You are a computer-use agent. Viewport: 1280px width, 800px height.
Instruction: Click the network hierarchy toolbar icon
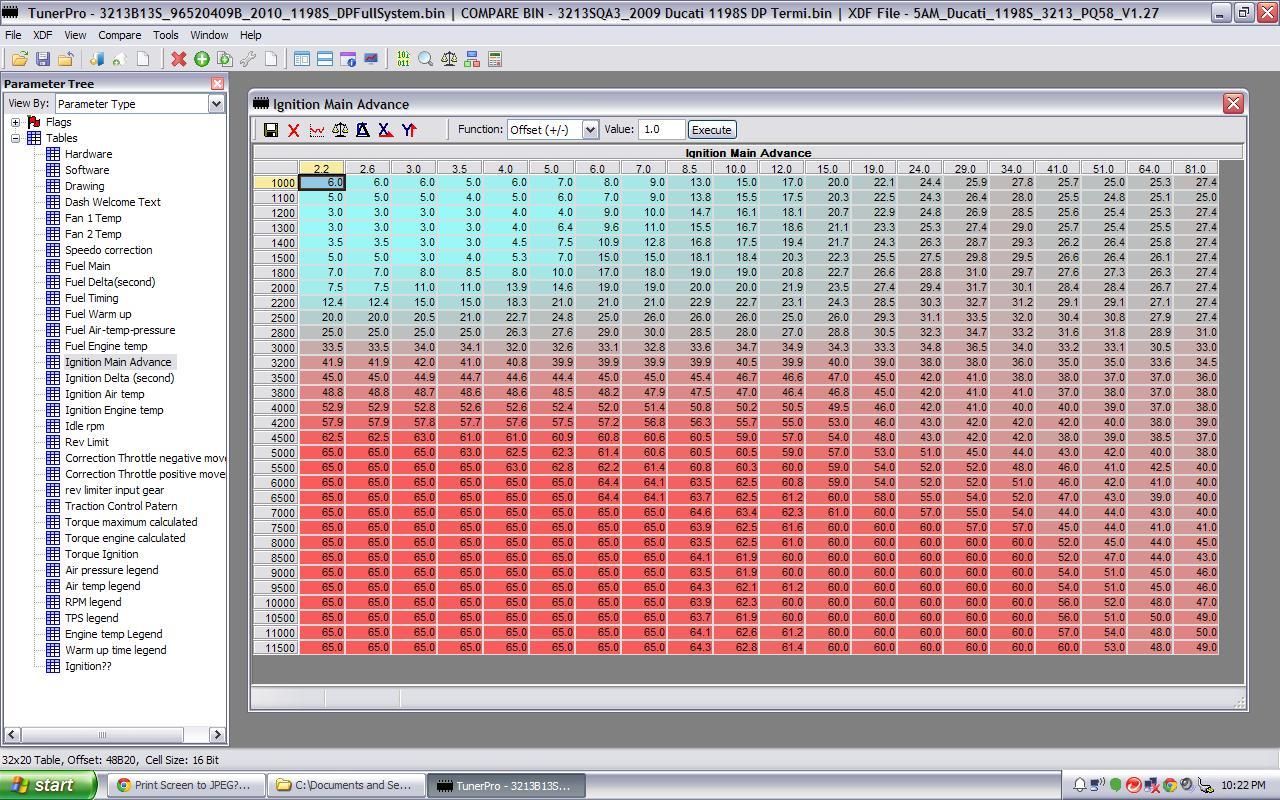pyautogui.click(x=472, y=59)
